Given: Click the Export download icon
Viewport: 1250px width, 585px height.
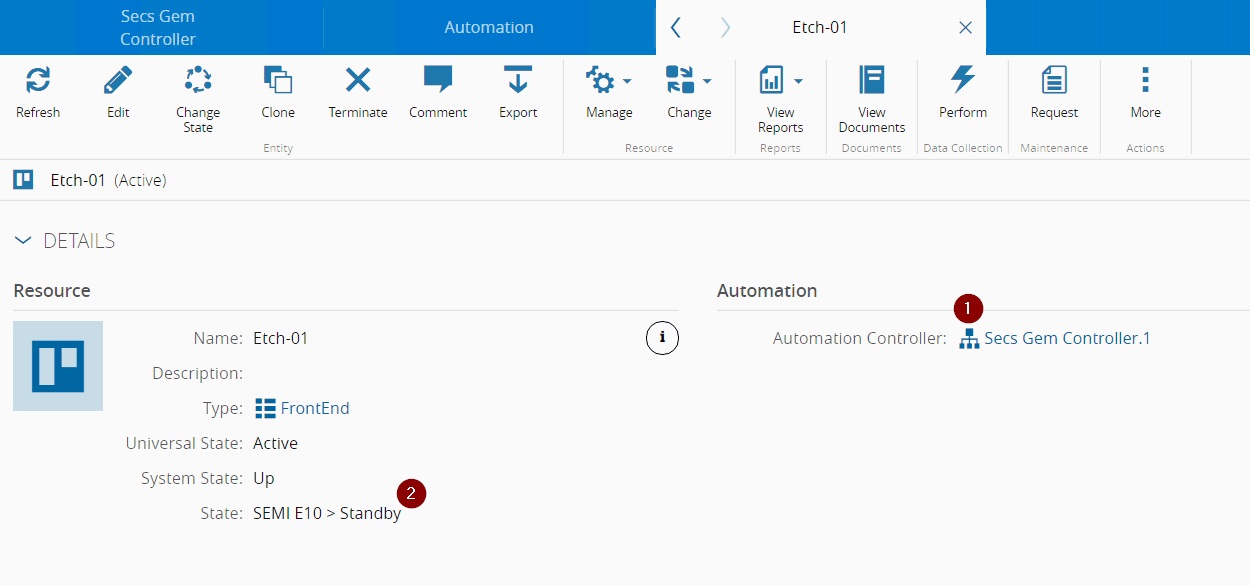Looking at the screenshot, I should [x=518, y=81].
